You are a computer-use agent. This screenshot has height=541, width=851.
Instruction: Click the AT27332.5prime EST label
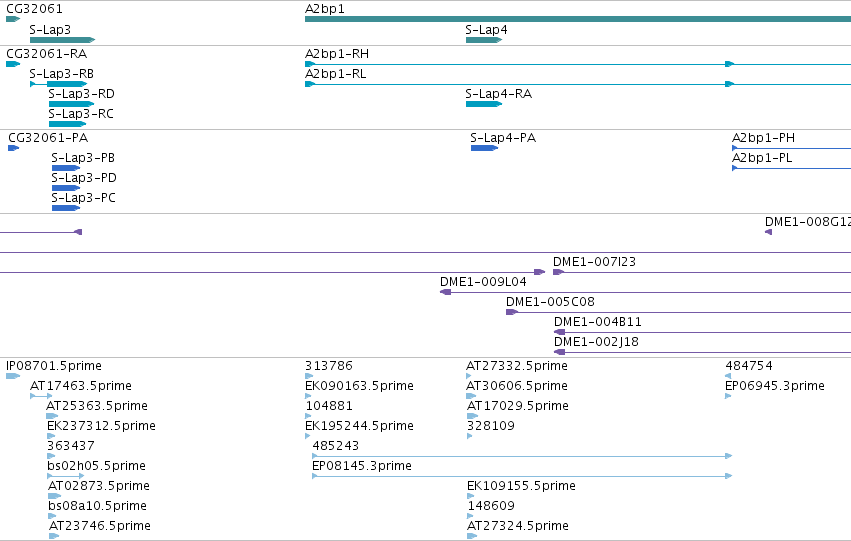tap(517, 366)
